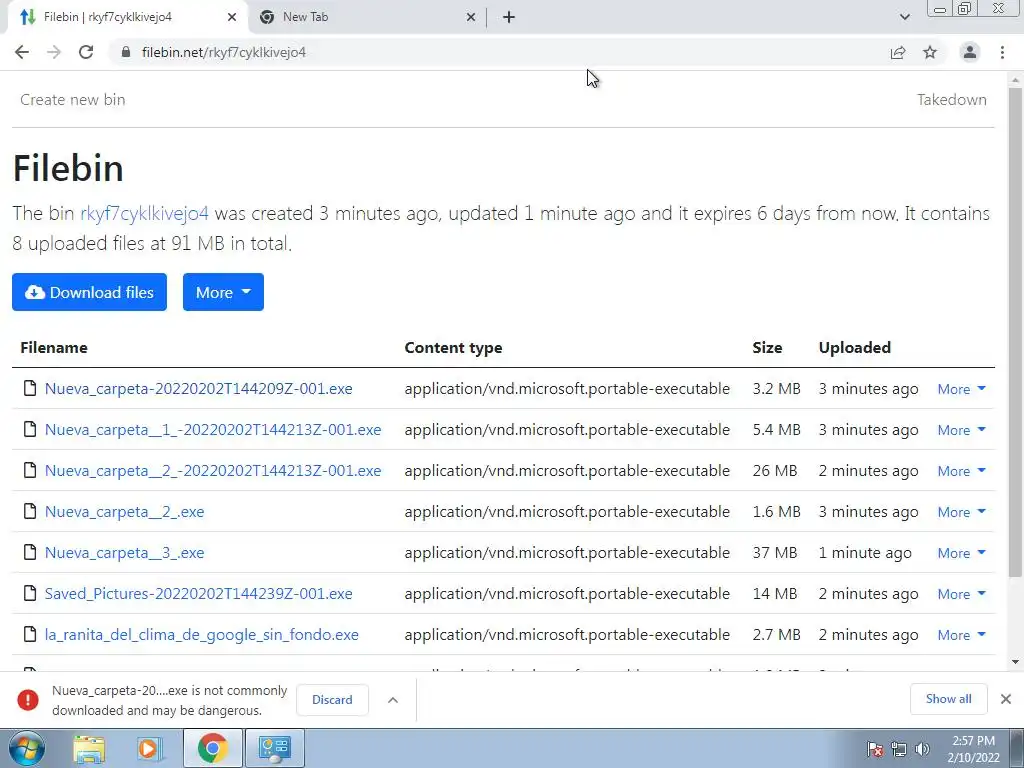Open the Windows Start menu

(x=26, y=748)
